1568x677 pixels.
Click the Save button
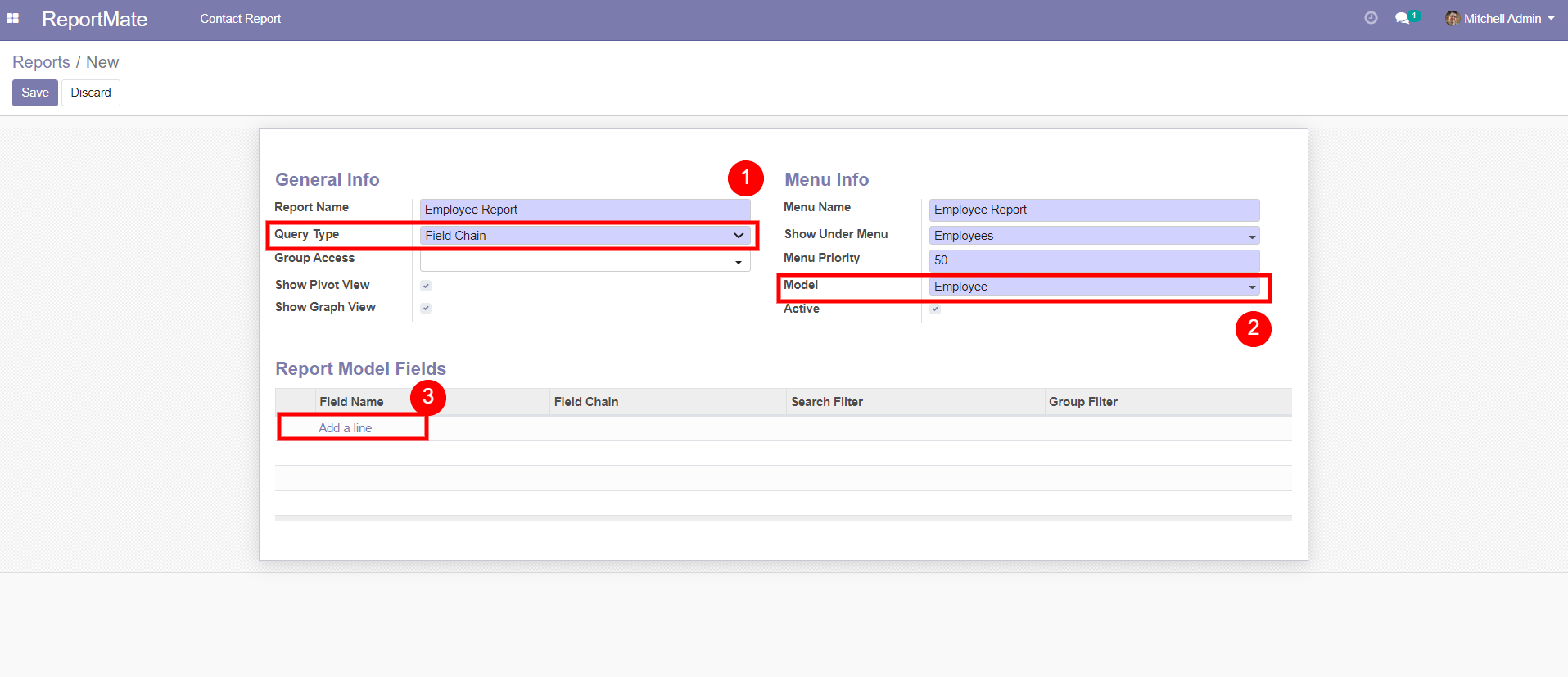(34, 93)
